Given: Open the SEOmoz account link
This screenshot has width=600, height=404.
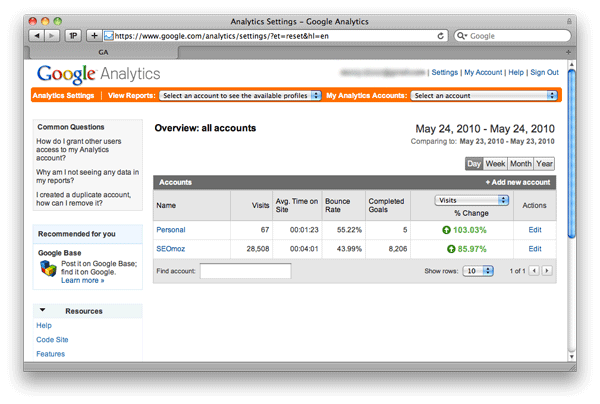Looking at the screenshot, I should tap(172, 249).
